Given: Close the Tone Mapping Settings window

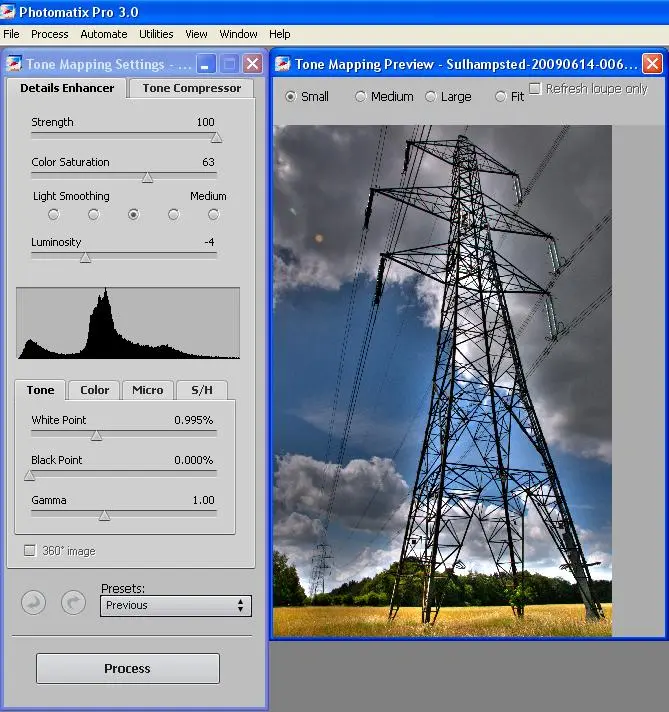Looking at the screenshot, I should click(253, 64).
